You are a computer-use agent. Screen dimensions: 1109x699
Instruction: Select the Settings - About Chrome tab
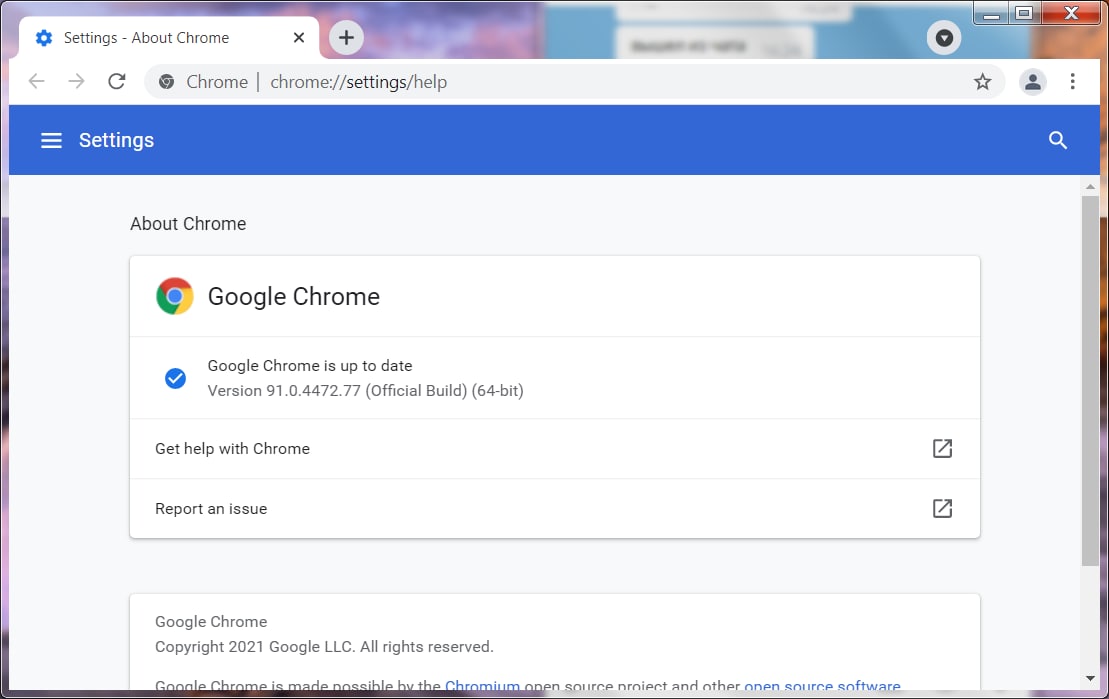pos(168,38)
